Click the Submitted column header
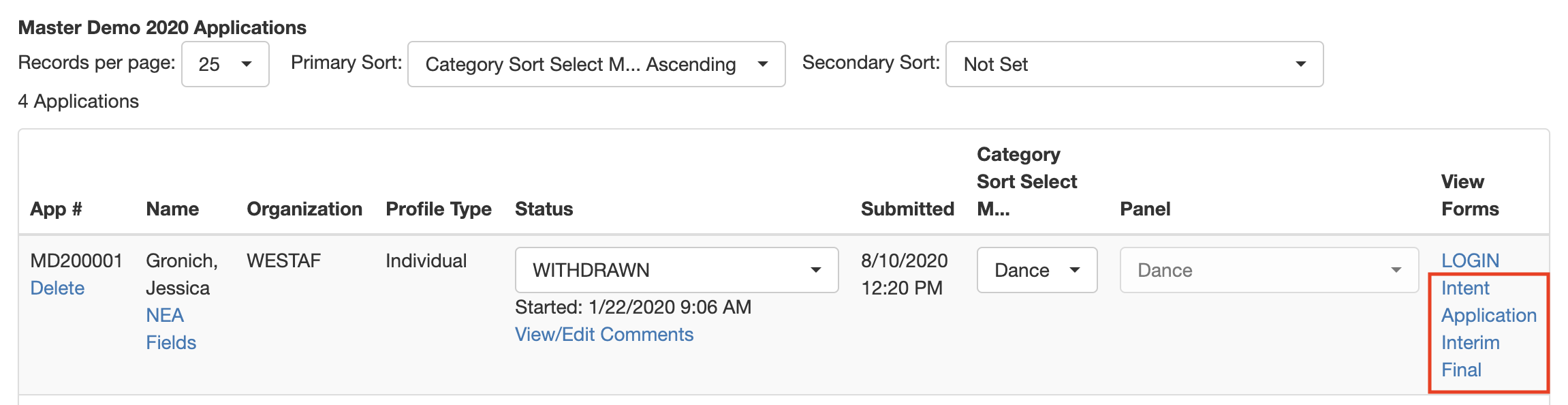 pos(907,209)
